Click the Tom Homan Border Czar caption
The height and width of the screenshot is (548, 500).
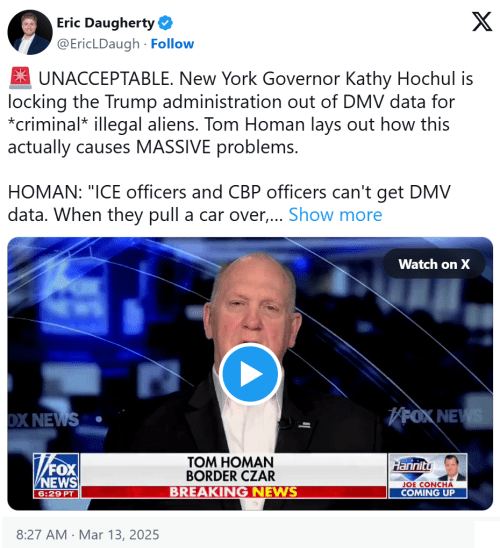(231, 469)
